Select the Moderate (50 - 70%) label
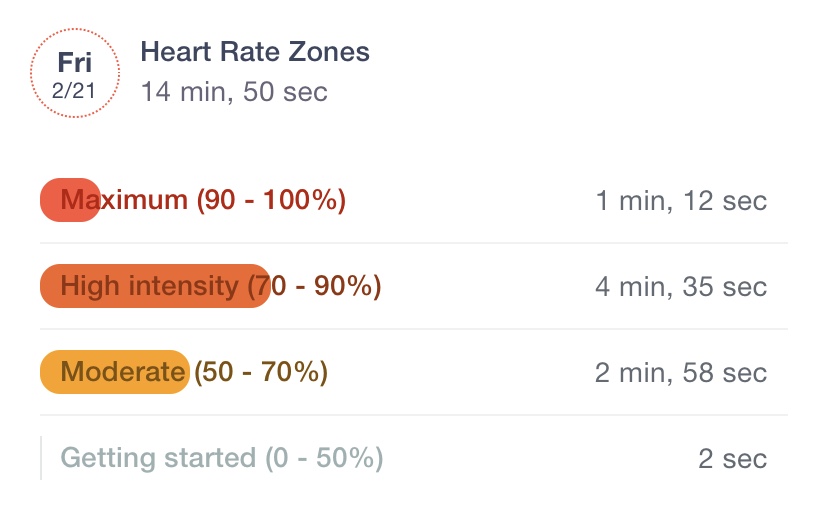The image size is (828, 530). (194, 372)
